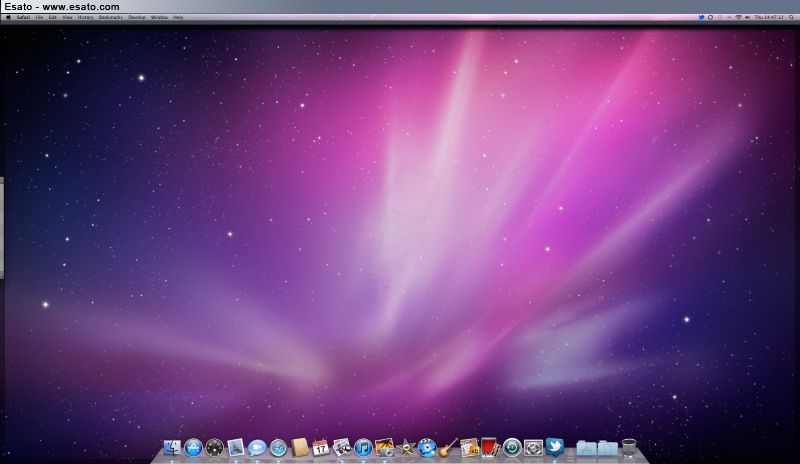This screenshot has width=800, height=464.
Task: Open Safari compass icon in the Dock
Action: click(x=279, y=448)
